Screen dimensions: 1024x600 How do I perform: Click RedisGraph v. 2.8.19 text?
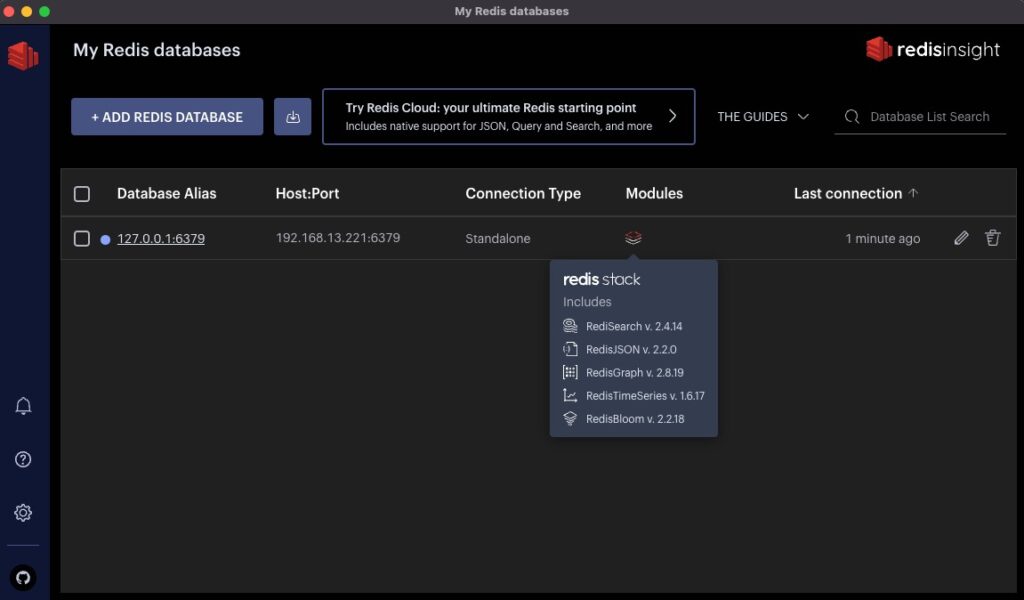point(635,373)
